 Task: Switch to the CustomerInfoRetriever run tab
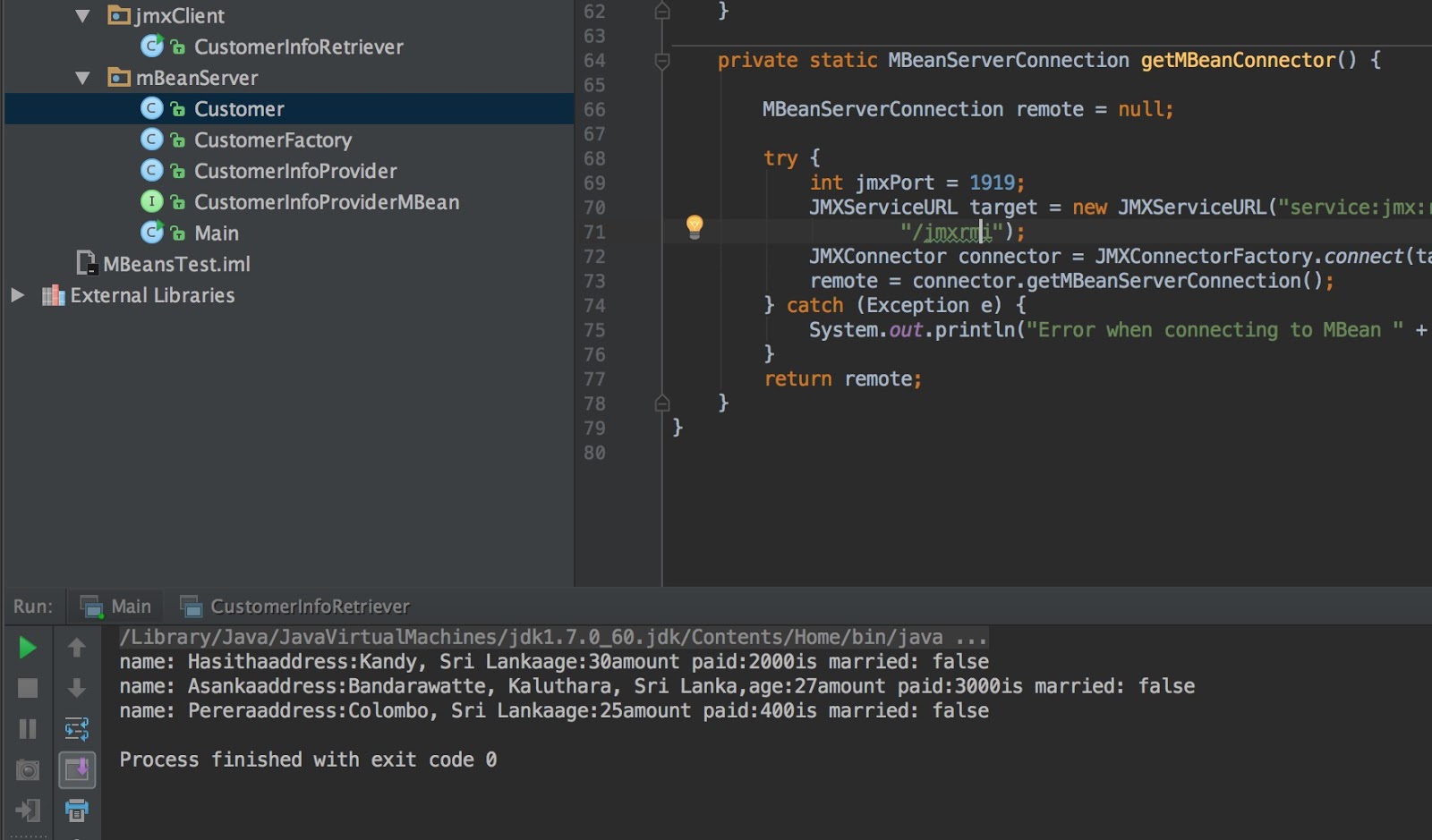[309, 606]
